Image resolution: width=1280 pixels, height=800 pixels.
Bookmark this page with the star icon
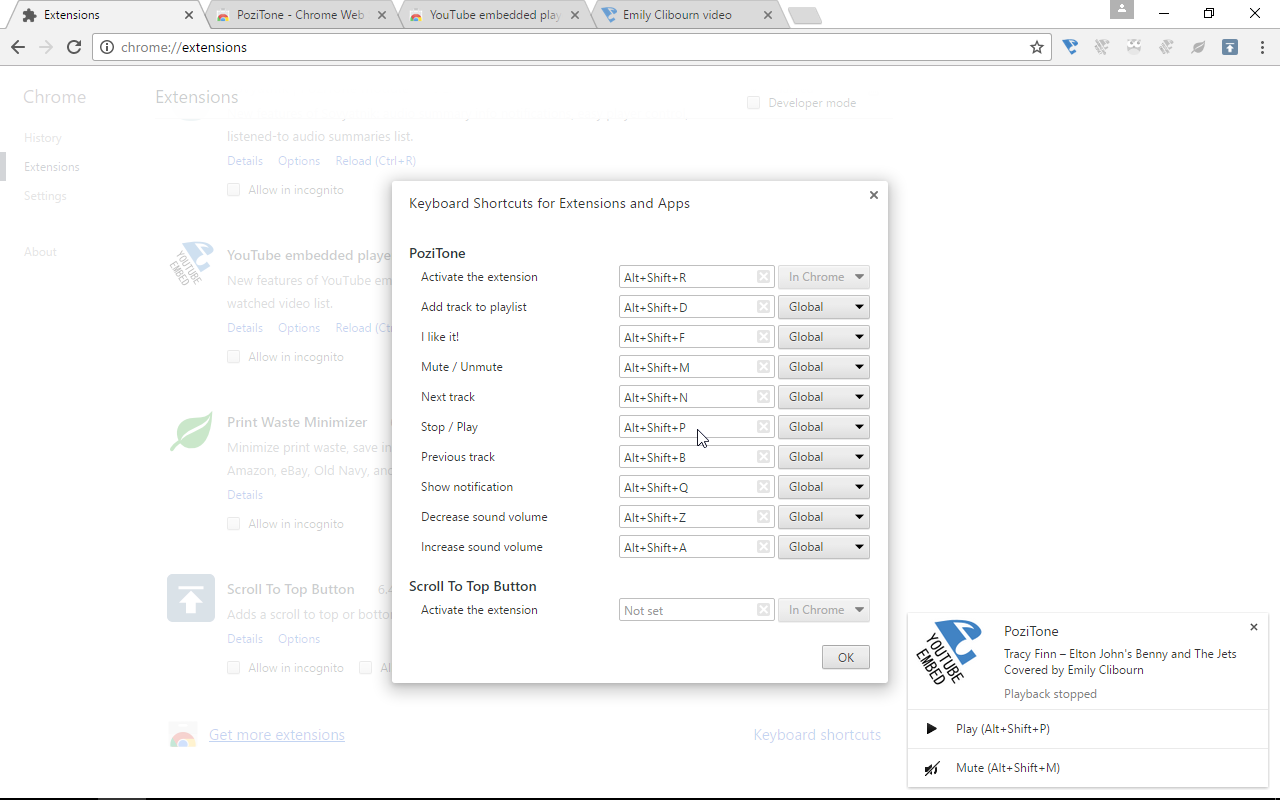coord(1037,47)
